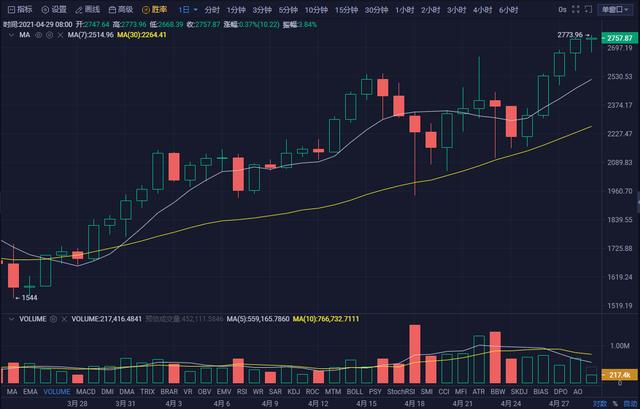Open 高级 advanced options

coord(121,9)
